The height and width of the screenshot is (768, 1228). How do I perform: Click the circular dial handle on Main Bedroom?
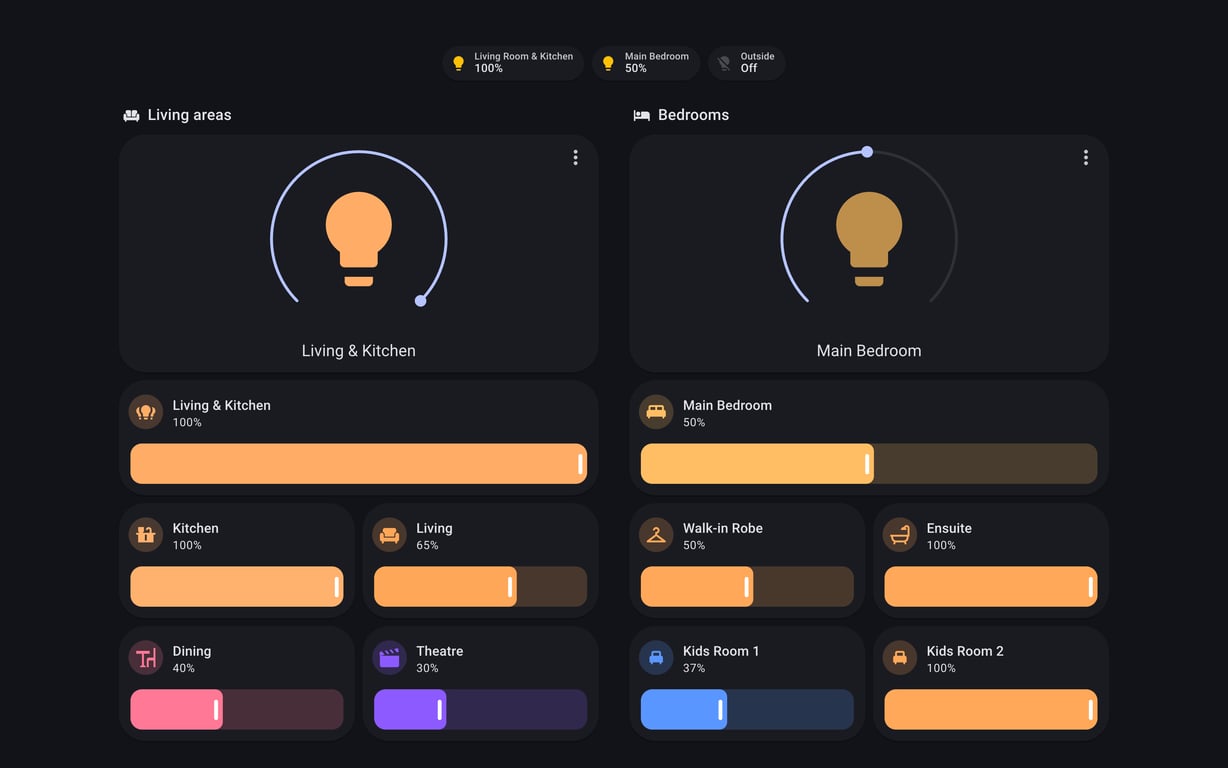(x=867, y=152)
